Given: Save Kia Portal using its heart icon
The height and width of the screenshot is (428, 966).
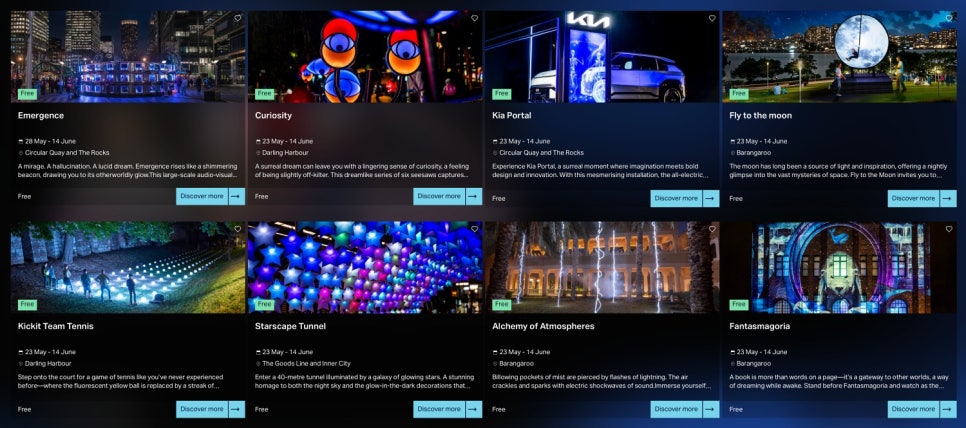Looking at the screenshot, I should 712,18.
